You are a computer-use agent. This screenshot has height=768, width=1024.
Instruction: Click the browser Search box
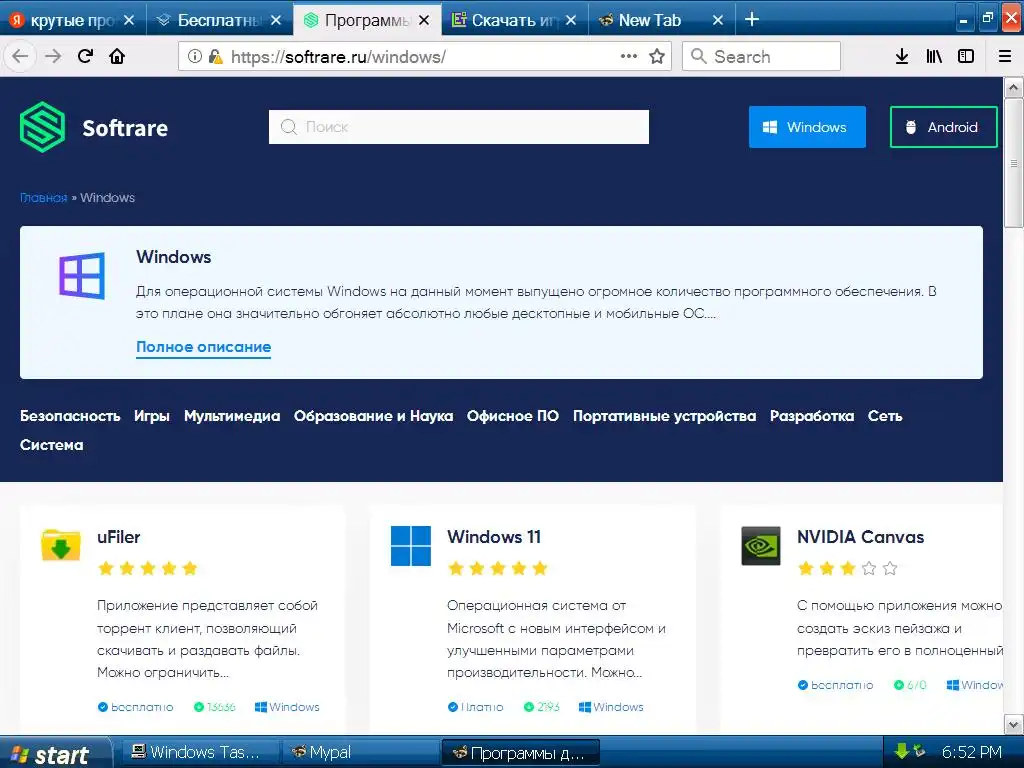[761, 56]
